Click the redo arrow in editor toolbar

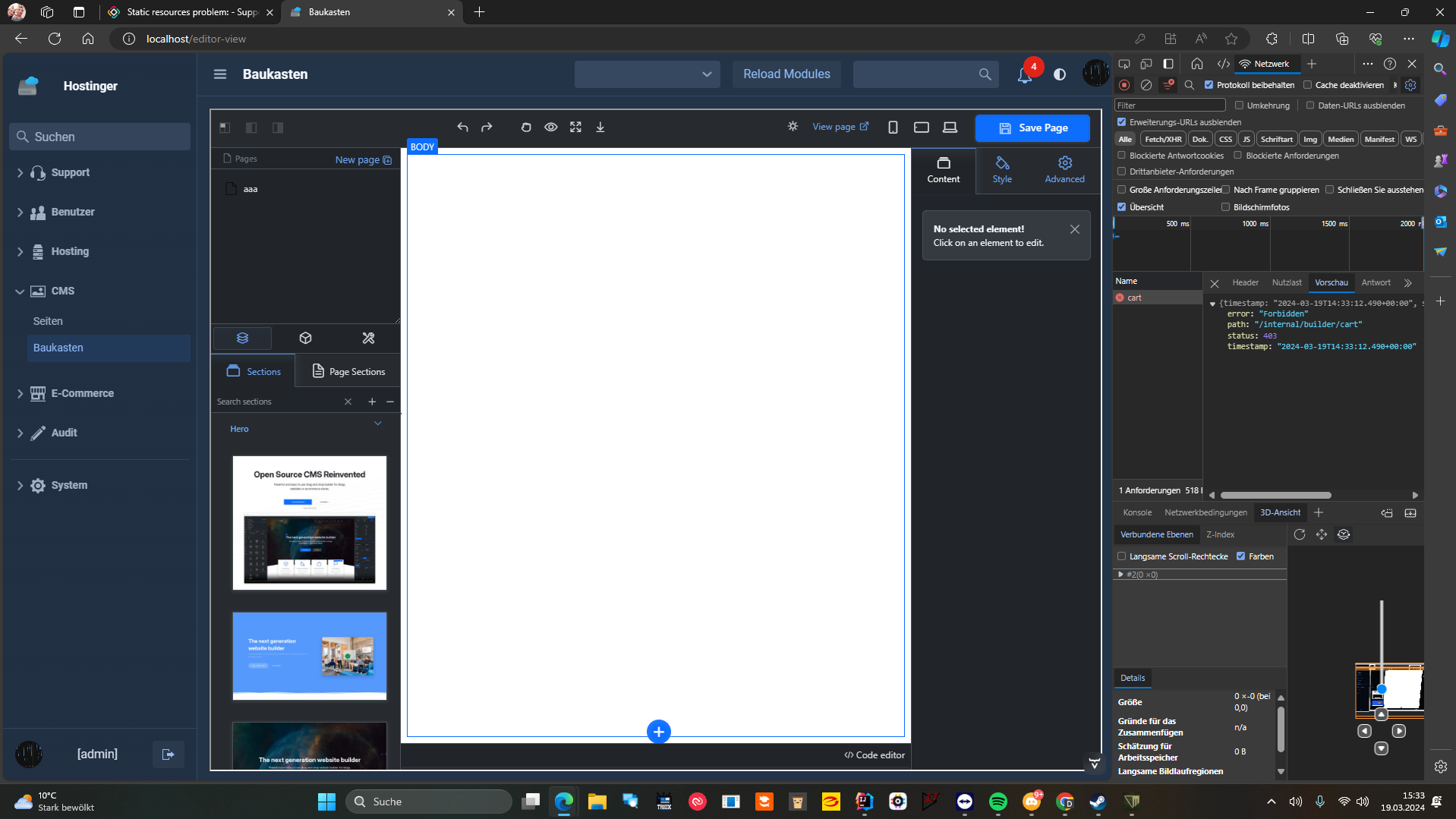click(487, 128)
